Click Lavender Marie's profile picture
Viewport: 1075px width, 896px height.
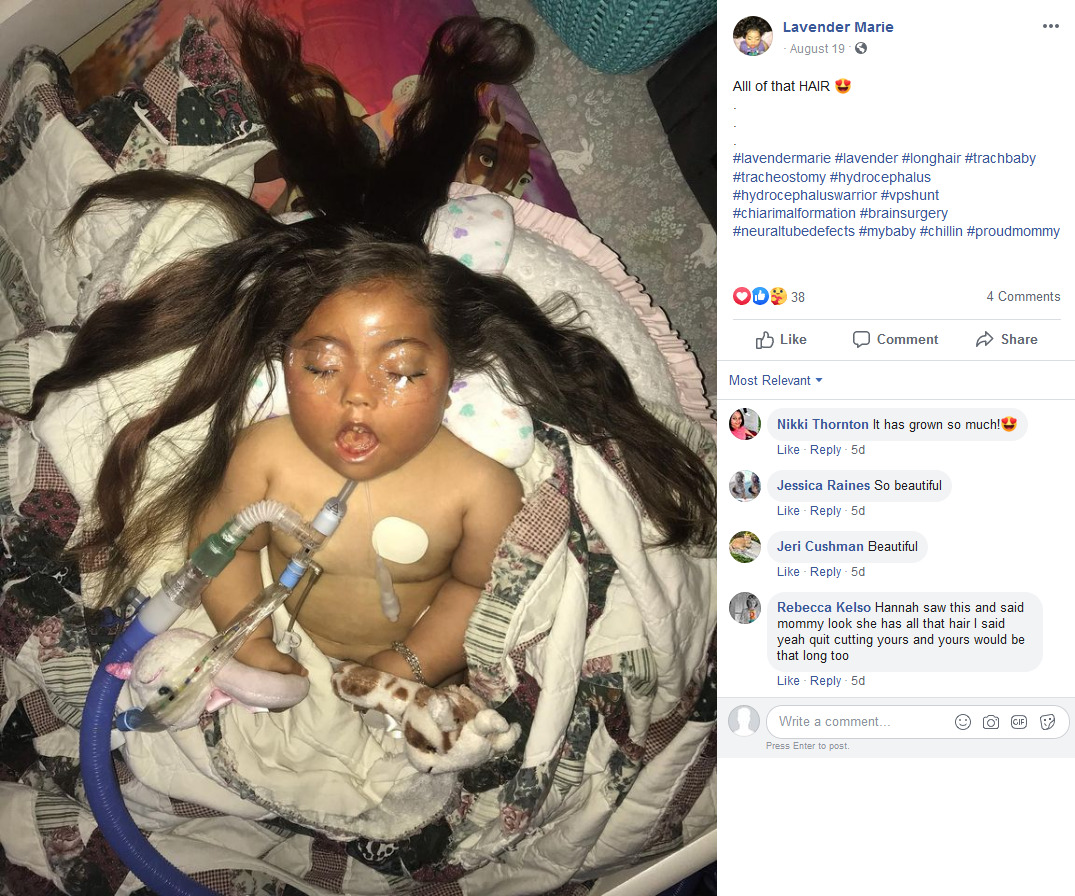pyautogui.click(x=753, y=36)
